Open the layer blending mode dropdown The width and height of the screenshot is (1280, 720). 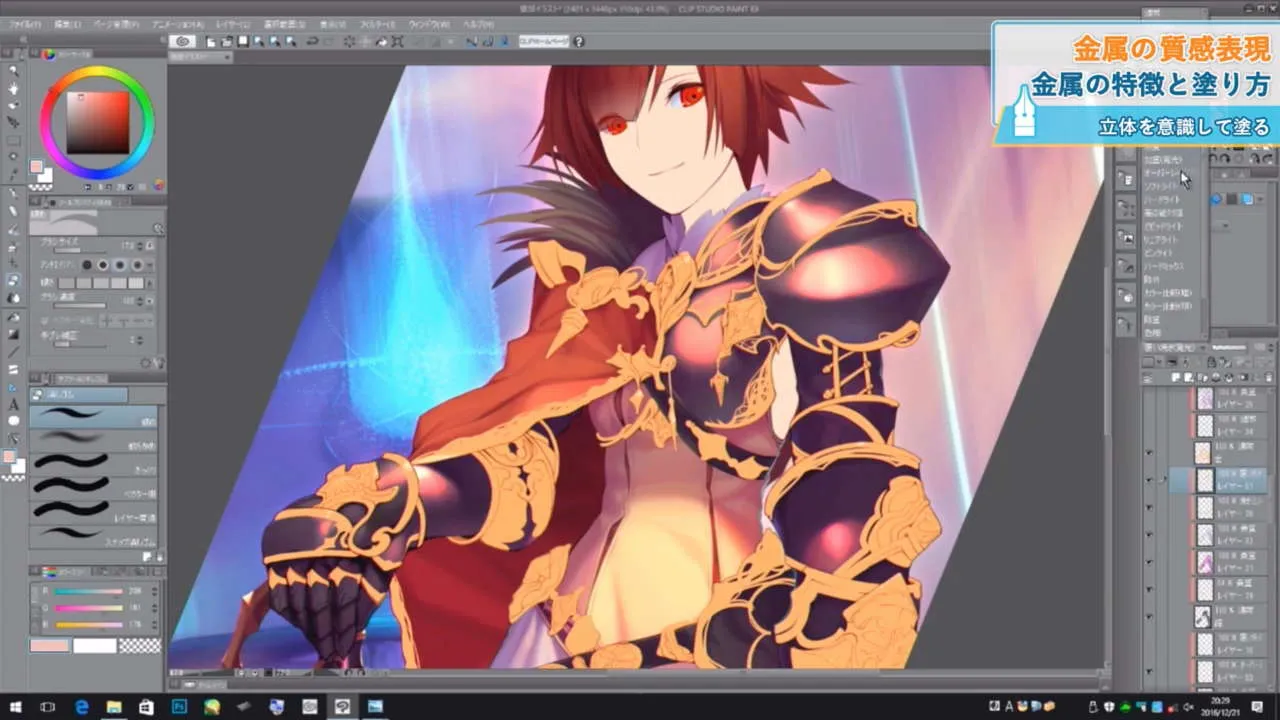click(x=1175, y=347)
